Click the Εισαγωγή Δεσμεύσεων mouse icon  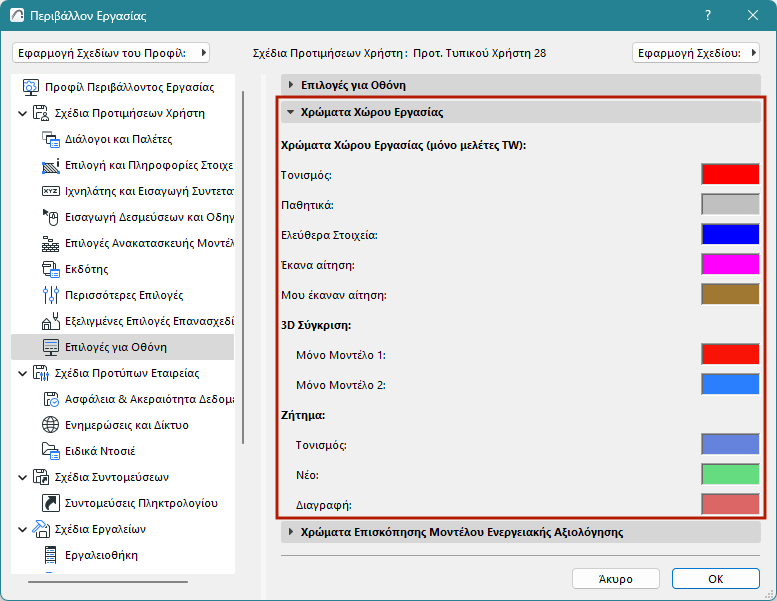(51, 217)
